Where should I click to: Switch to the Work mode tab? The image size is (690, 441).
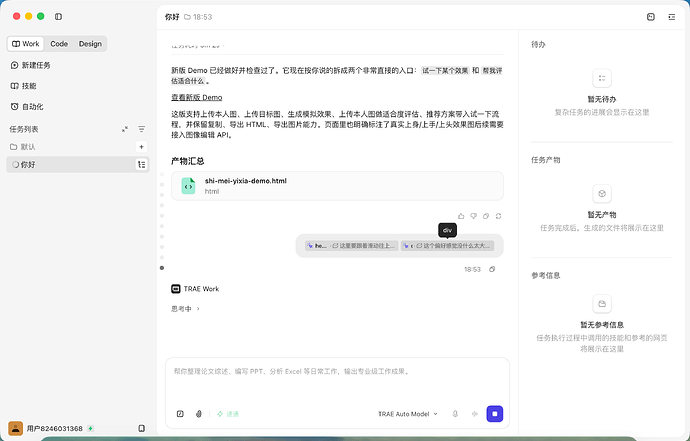[26, 44]
